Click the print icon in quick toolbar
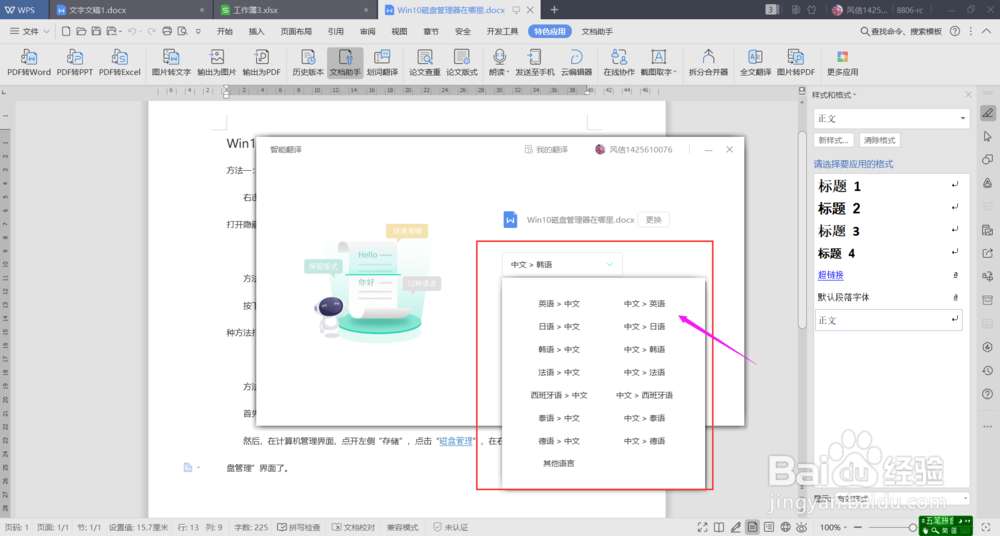This screenshot has height=536, width=1000. click(x=167, y=31)
